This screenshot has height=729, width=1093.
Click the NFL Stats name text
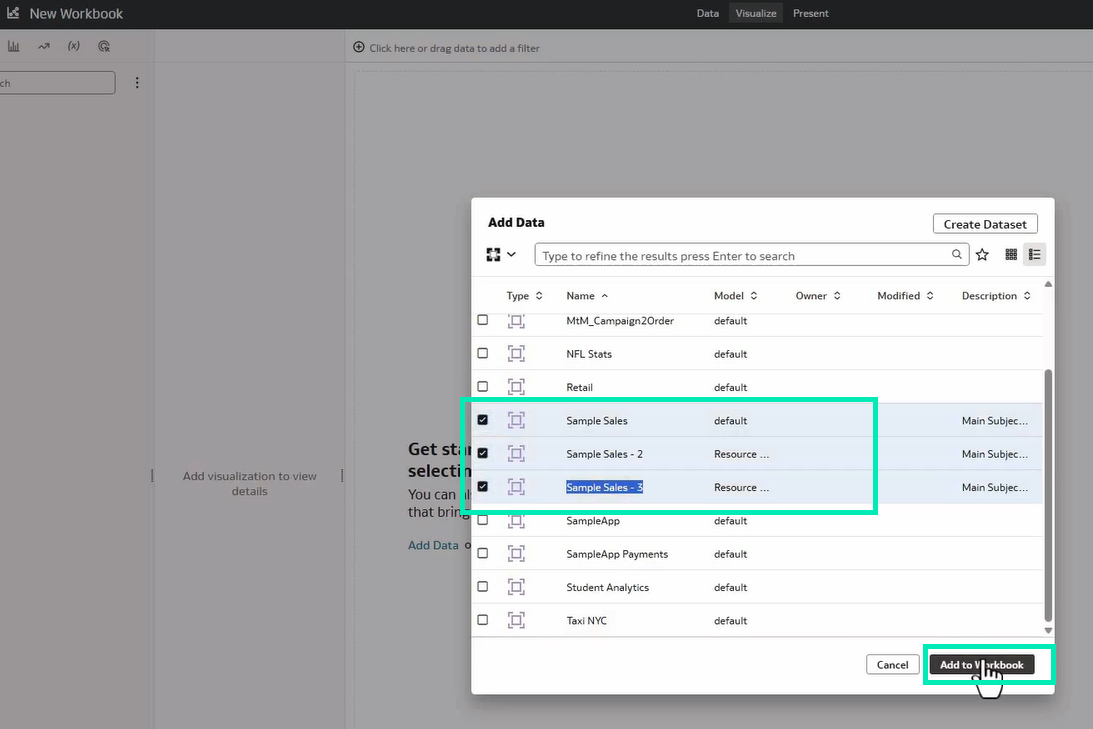589,354
